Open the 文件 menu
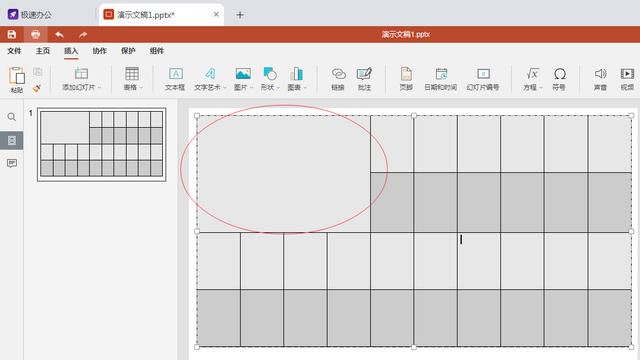Screen dimensions: 640x360 tap(14, 51)
